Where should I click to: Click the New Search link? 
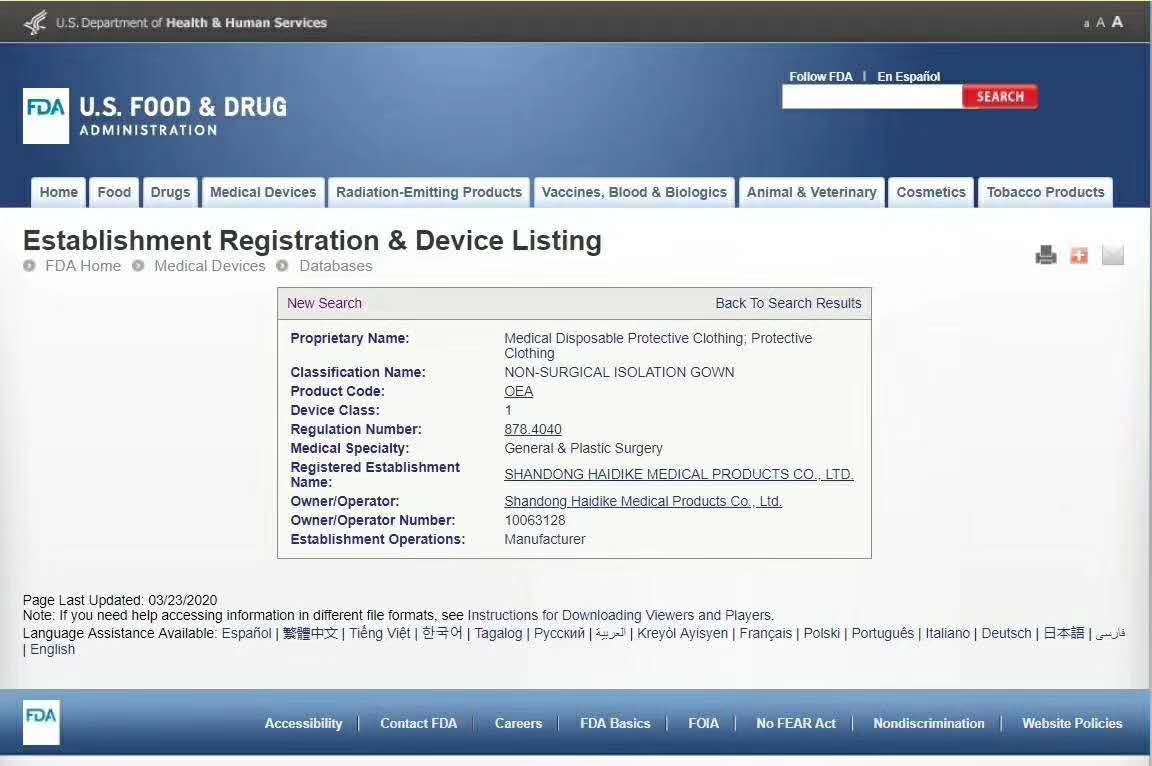[x=324, y=303]
